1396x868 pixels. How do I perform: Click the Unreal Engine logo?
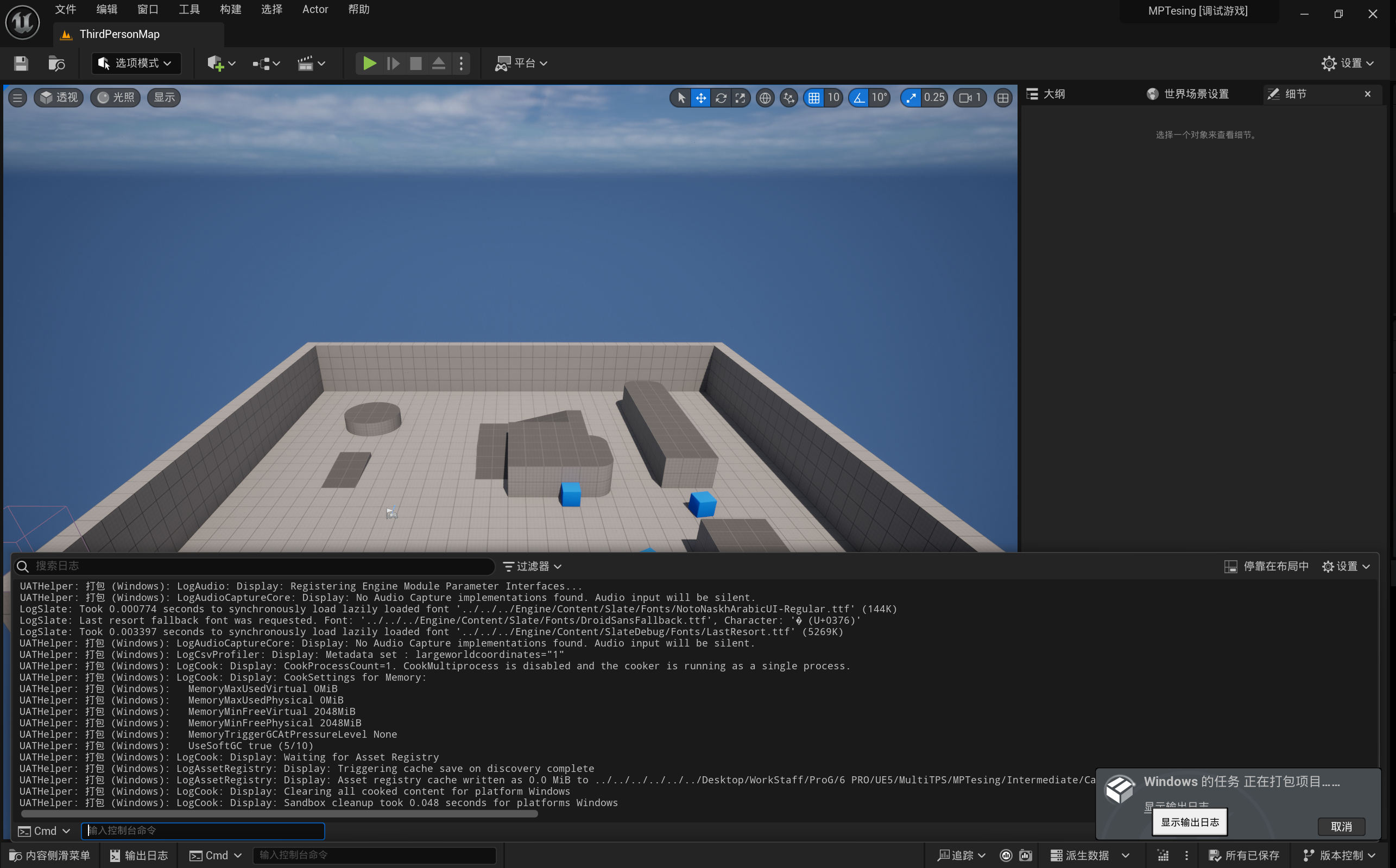pos(22,22)
